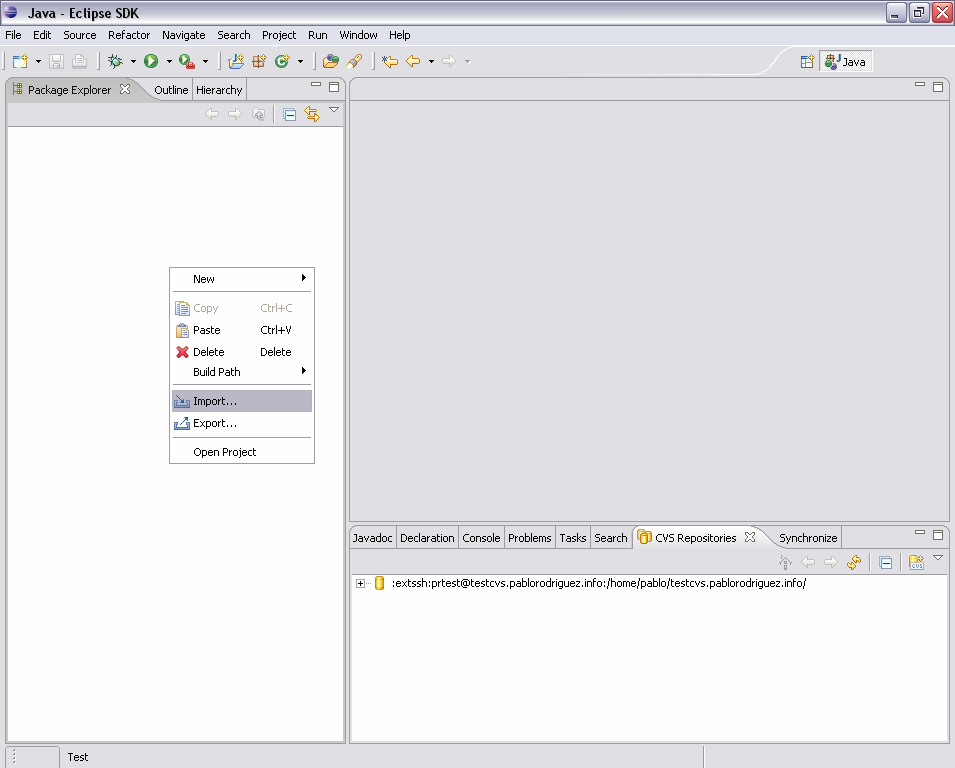Go to Last Edit Location icon
Viewport: 955px width, 768px height.
coord(390,61)
